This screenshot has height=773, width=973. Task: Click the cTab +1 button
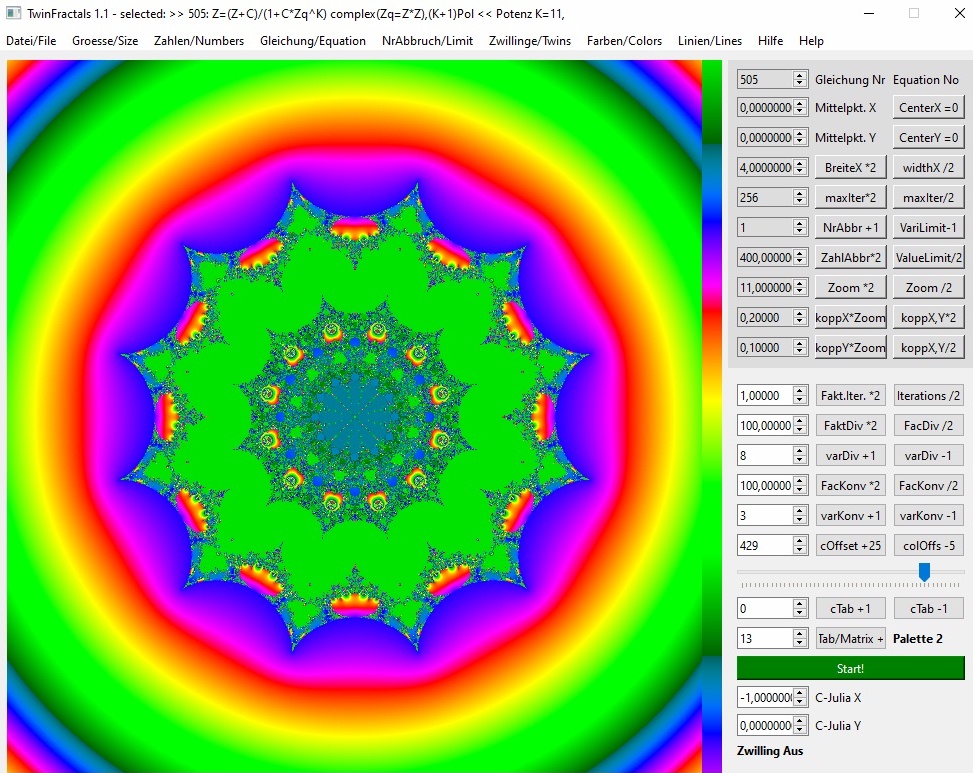point(850,609)
